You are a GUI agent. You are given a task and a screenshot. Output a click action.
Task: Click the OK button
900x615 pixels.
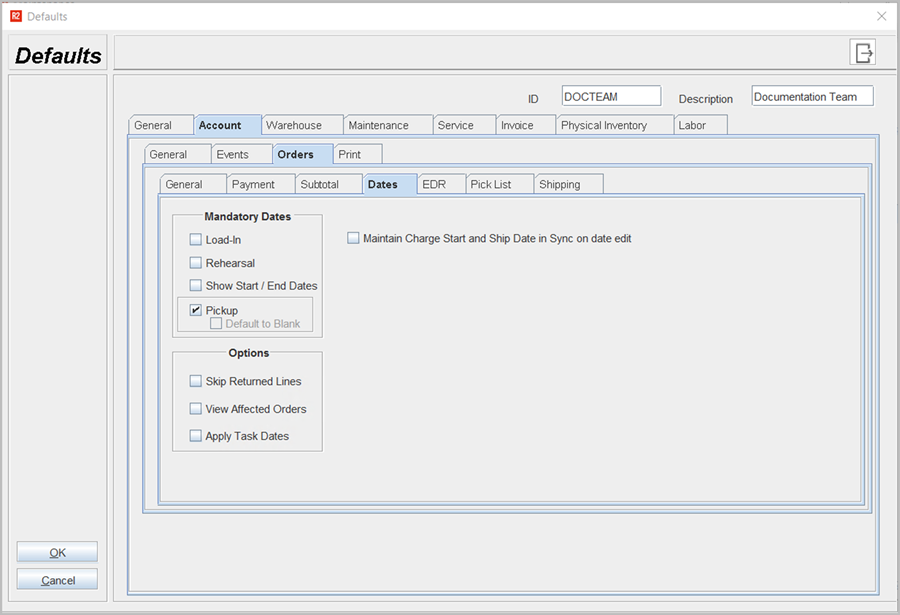coord(57,552)
